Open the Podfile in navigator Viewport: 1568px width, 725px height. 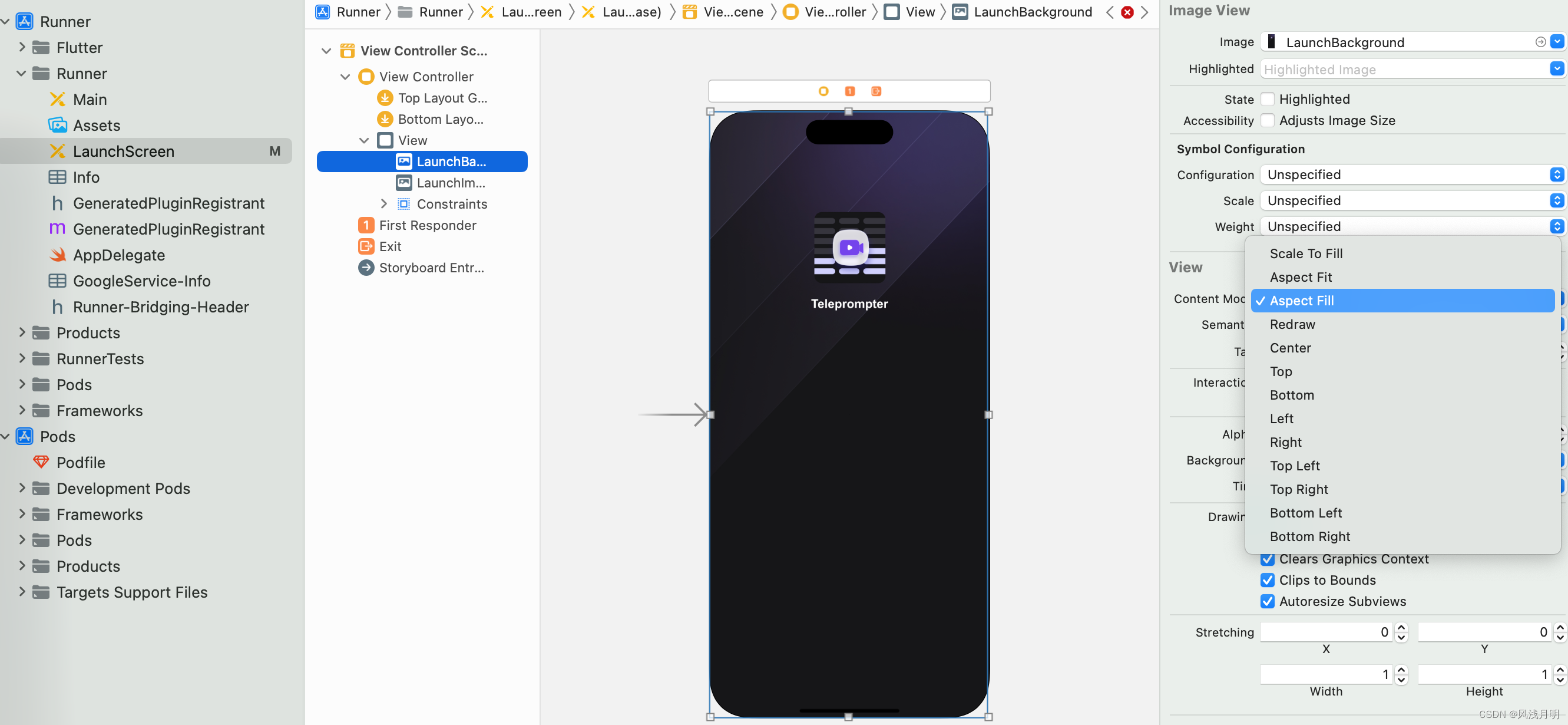(x=80, y=463)
